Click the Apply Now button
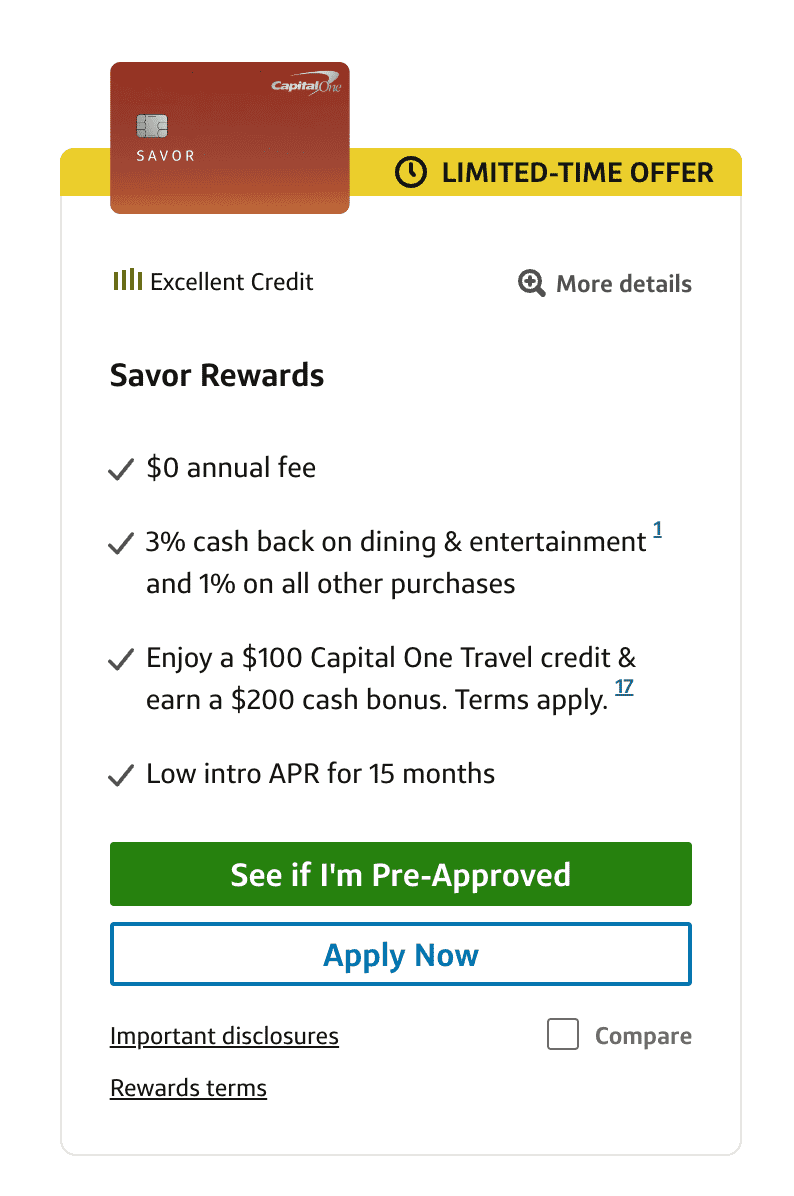Image resolution: width=794 pixels, height=1196 pixels. pos(400,955)
